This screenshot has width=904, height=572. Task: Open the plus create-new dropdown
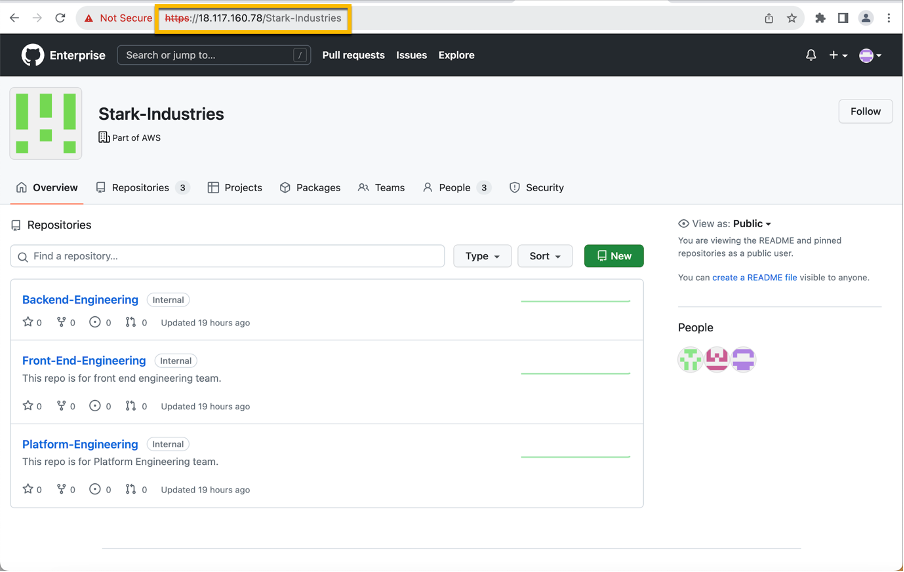click(838, 55)
